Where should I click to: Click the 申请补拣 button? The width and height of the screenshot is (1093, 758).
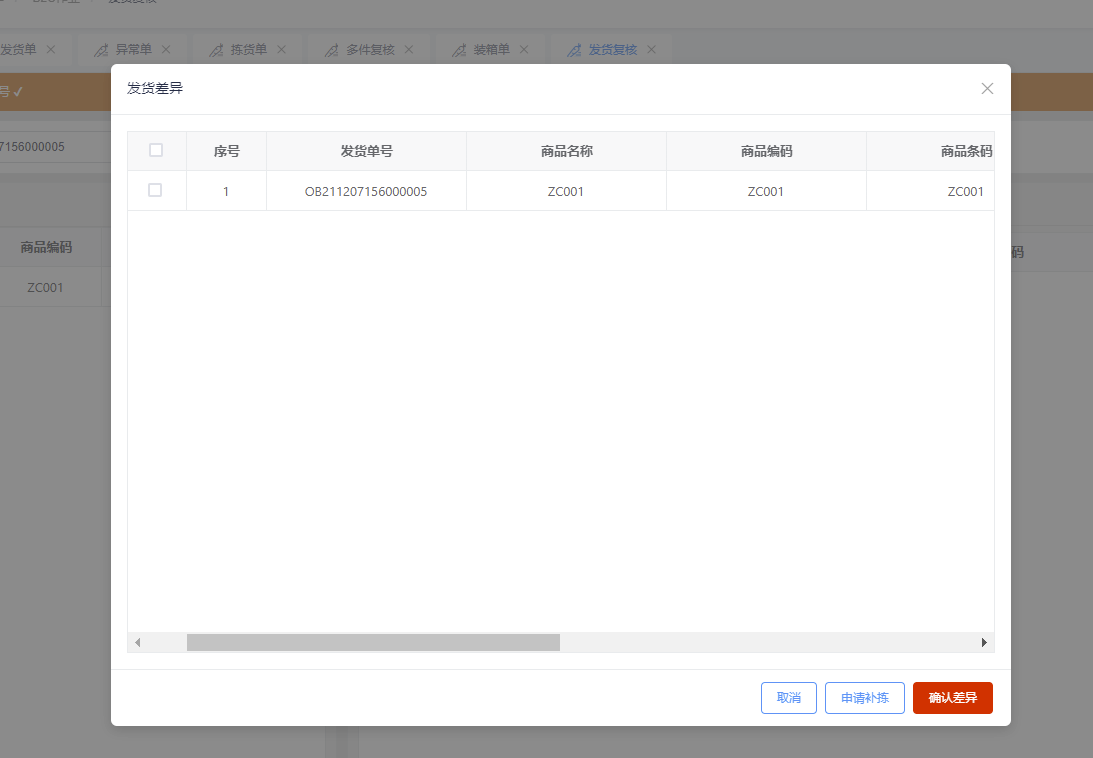tap(864, 698)
